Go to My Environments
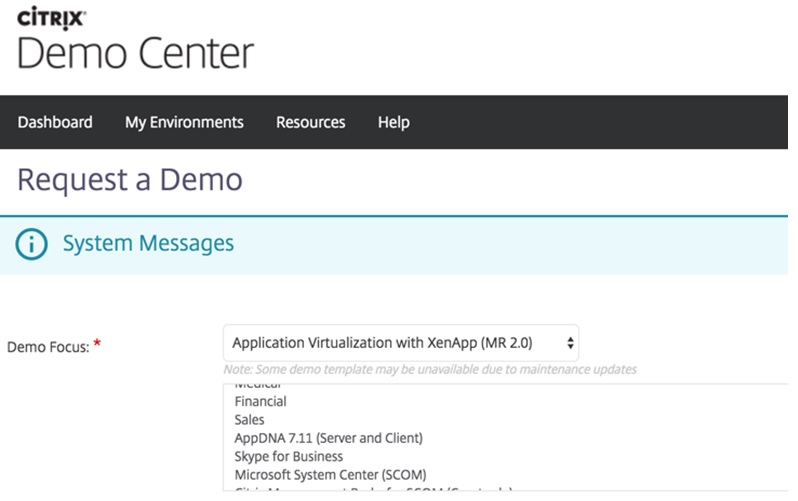Screen dimensions: 798x501 [x=184, y=122]
